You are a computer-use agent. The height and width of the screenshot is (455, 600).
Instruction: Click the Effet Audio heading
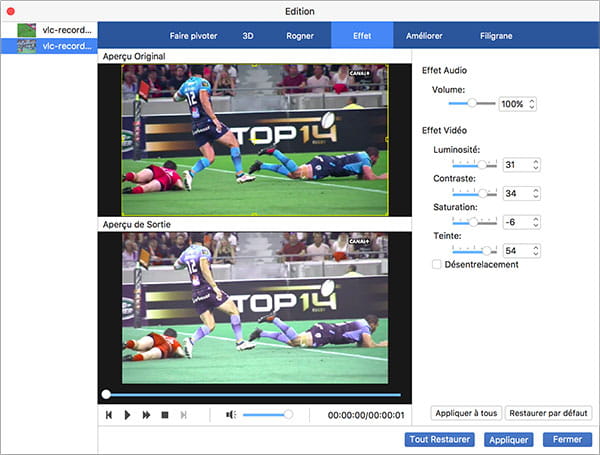tap(444, 70)
